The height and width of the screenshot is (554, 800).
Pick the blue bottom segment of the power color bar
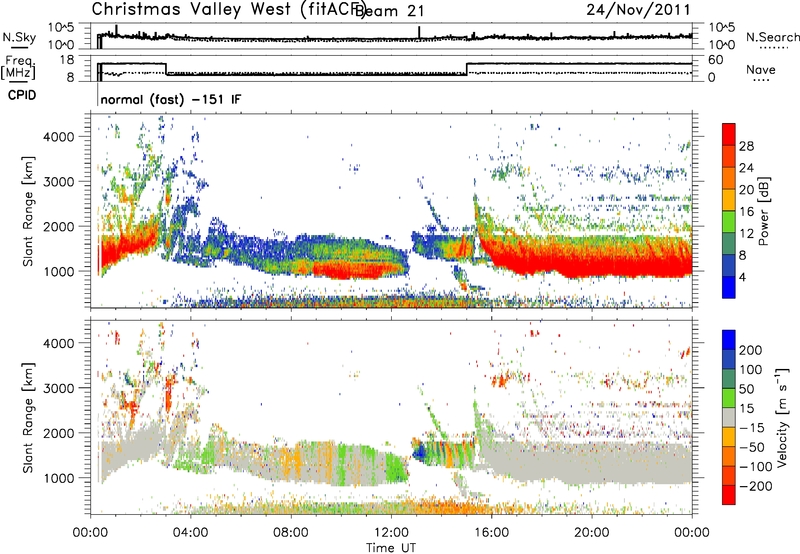pos(729,288)
